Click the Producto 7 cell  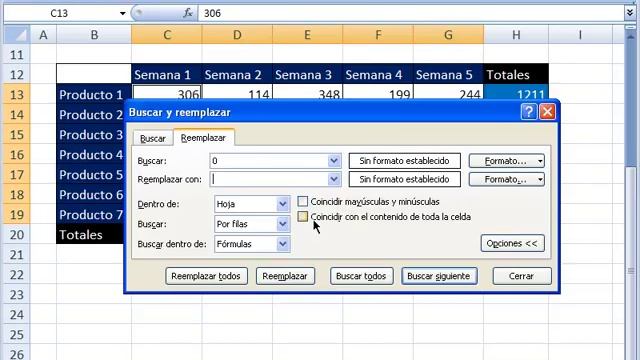[90, 215]
